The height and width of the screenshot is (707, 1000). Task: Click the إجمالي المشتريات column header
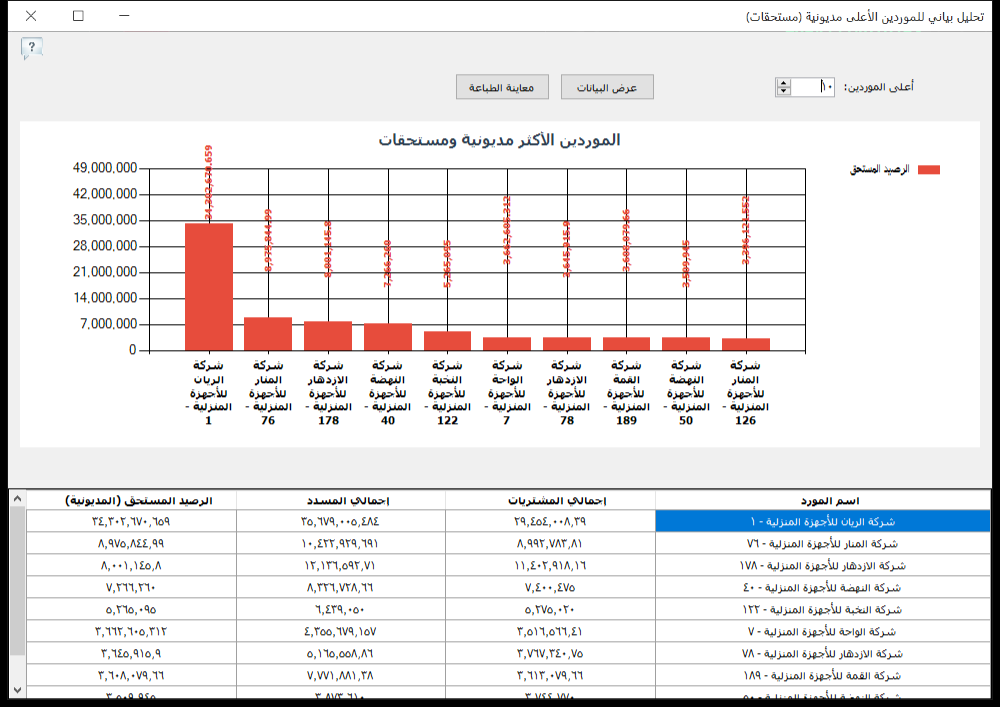[x=550, y=500]
